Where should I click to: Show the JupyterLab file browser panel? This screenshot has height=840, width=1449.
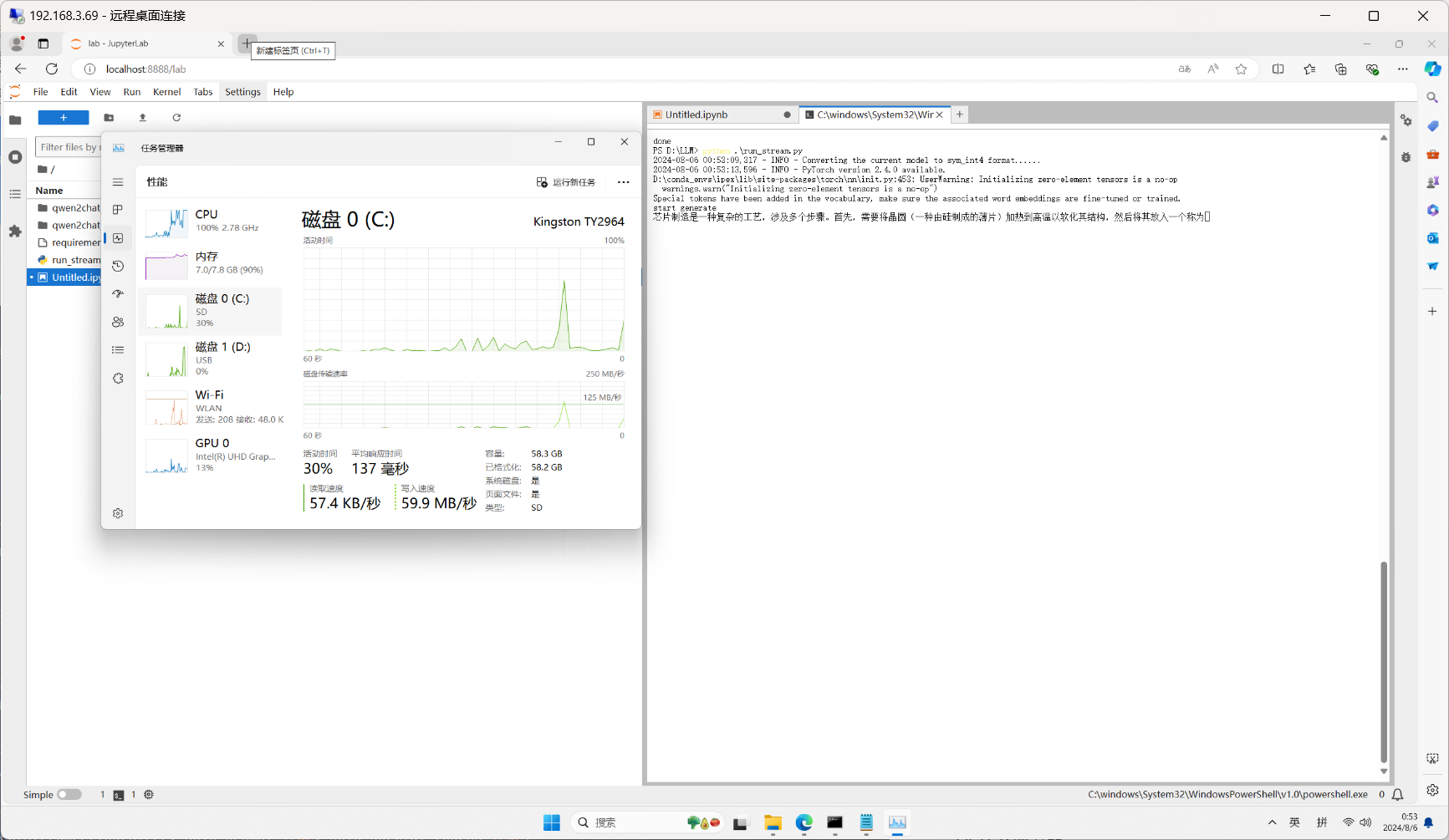coord(15,120)
